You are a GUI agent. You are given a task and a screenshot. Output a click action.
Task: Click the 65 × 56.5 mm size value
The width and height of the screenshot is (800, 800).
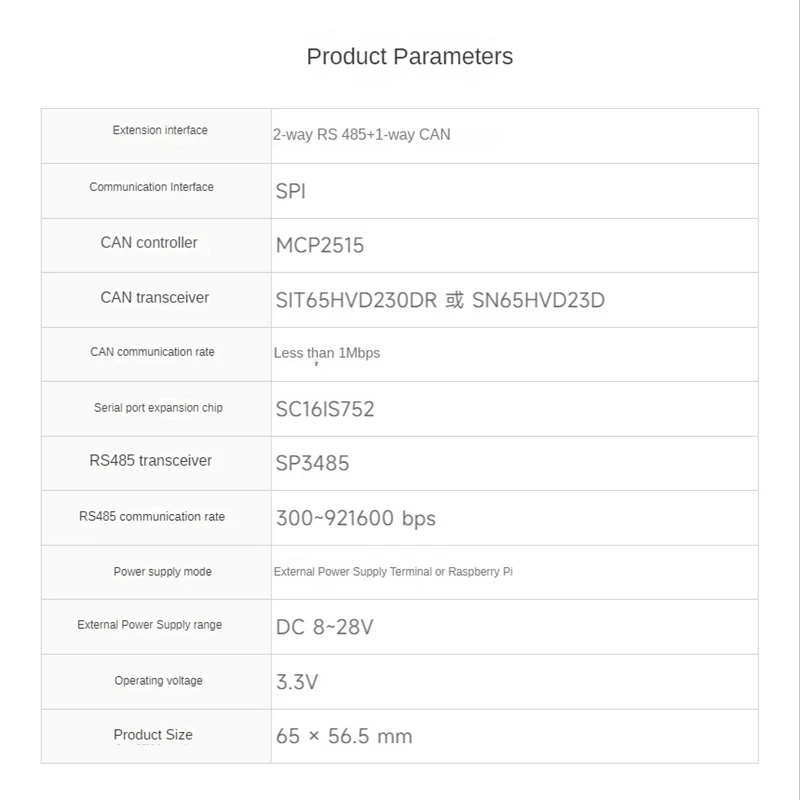343,736
